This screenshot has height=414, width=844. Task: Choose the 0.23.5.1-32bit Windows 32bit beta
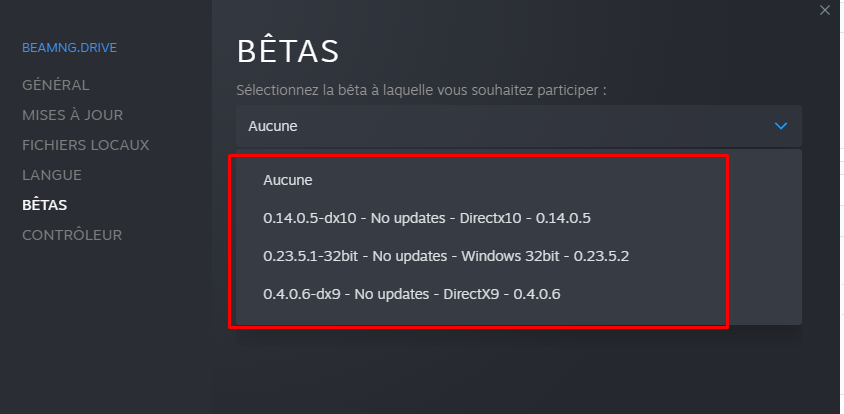pos(446,256)
